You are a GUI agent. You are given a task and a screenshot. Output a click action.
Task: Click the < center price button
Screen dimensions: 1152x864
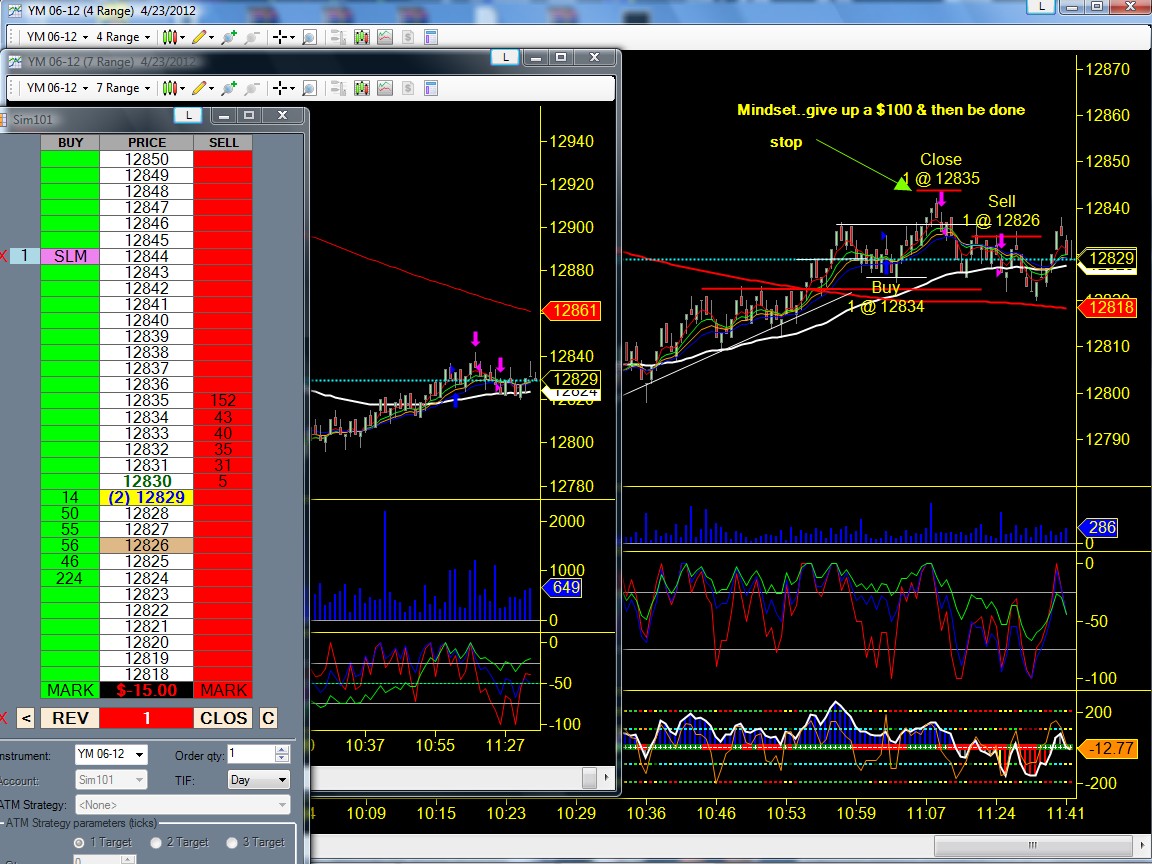(26, 718)
